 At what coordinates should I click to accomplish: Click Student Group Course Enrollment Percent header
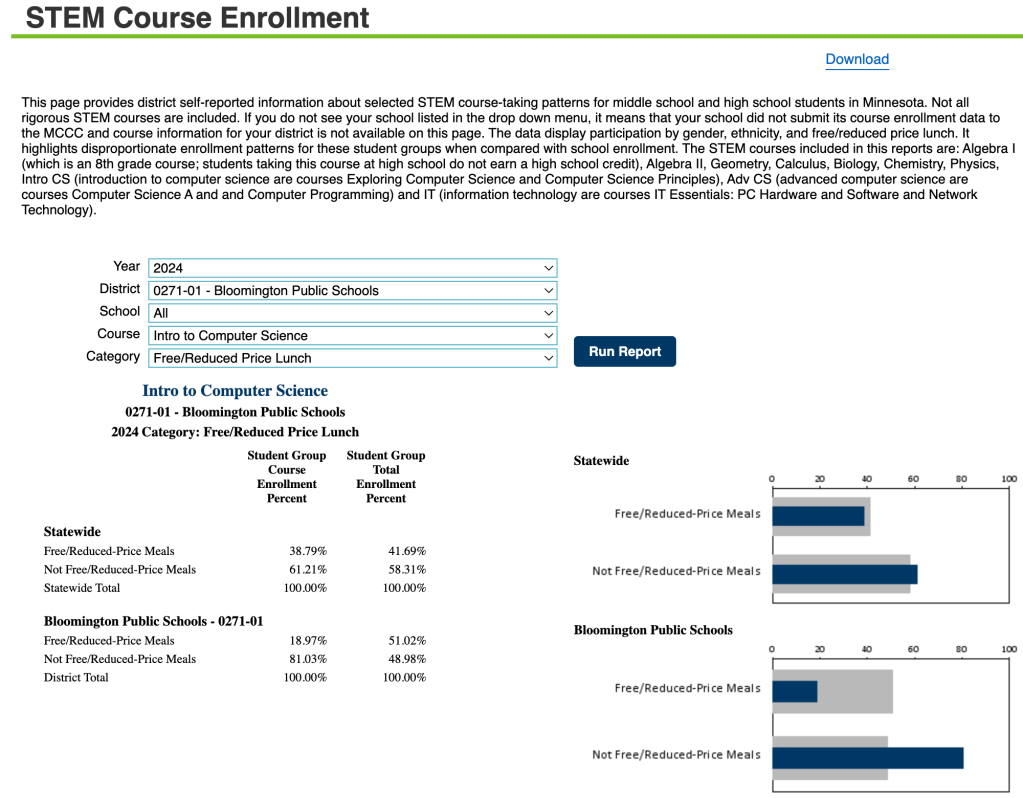(x=287, y=477)
